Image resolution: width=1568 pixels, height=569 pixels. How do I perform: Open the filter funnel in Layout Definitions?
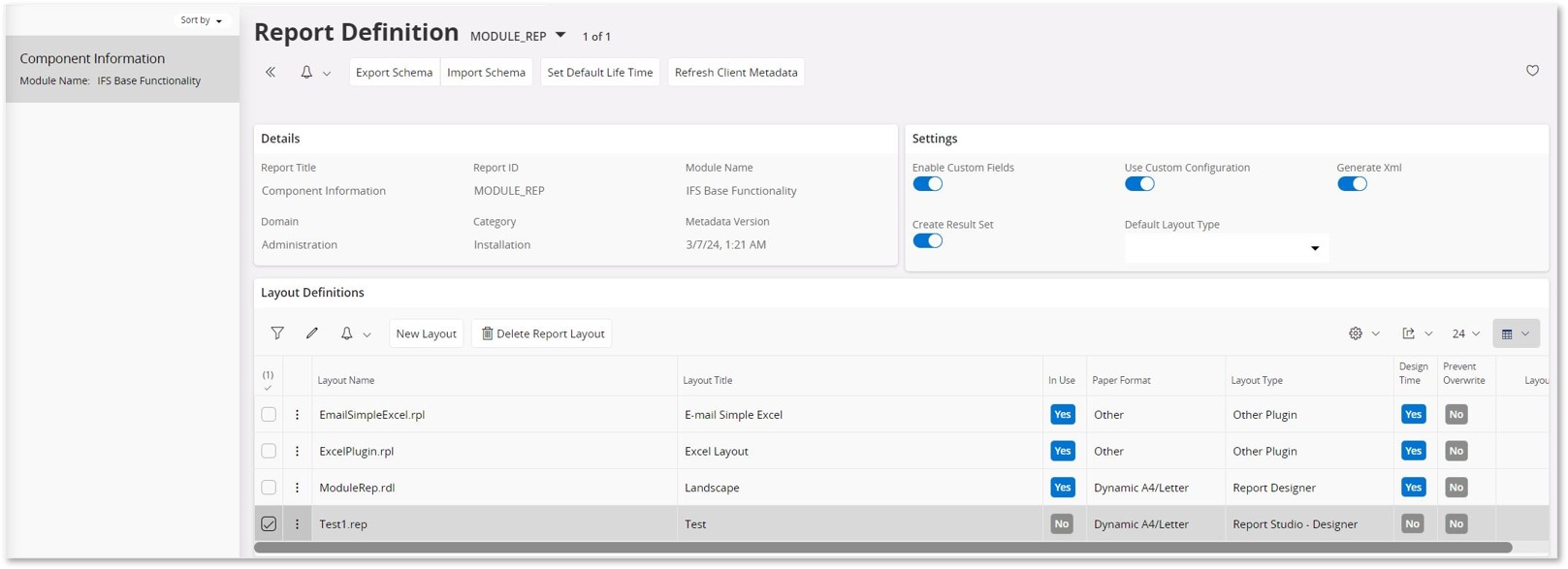point(277,333)
